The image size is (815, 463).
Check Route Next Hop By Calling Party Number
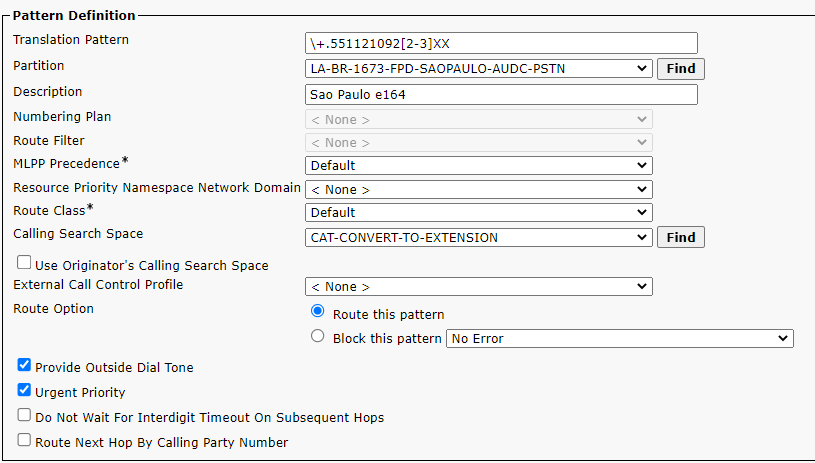click(x=24, y=440)
